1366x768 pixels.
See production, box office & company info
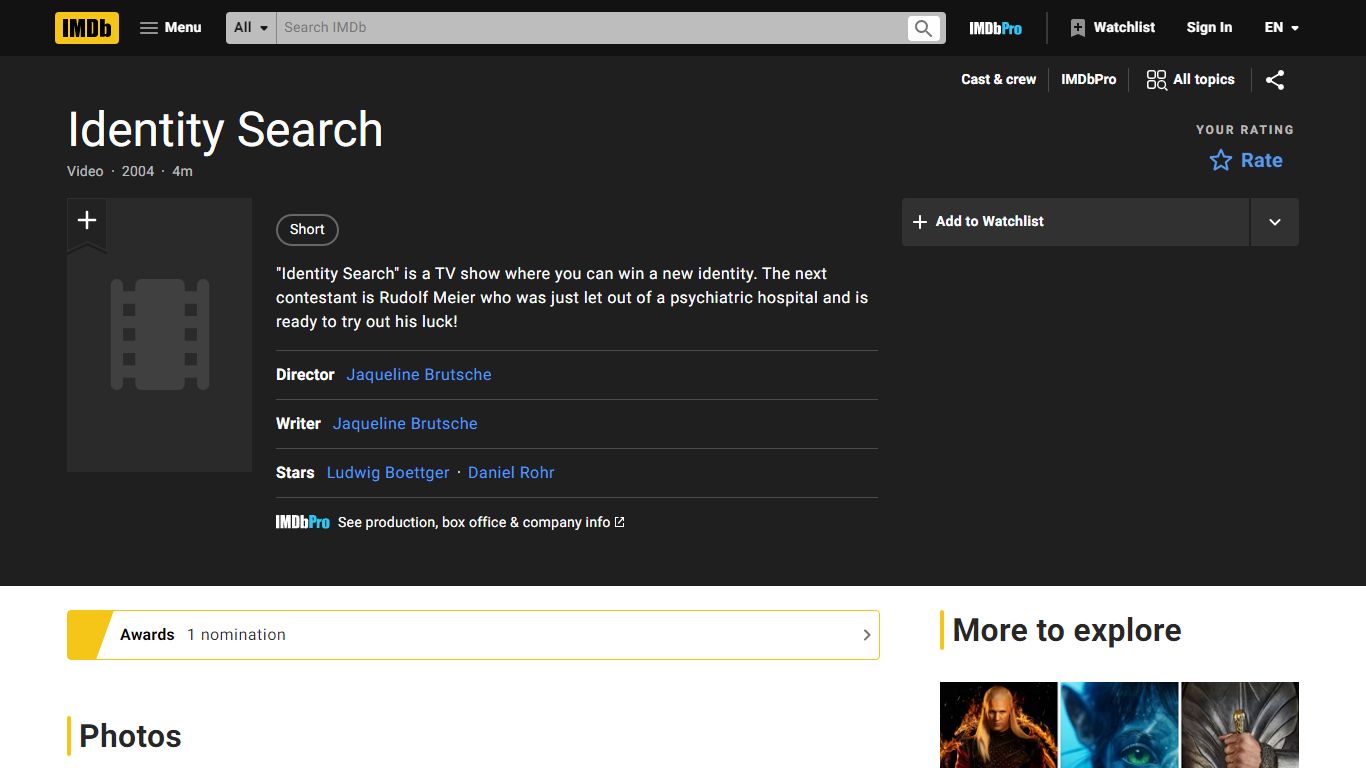pos(481,522)
